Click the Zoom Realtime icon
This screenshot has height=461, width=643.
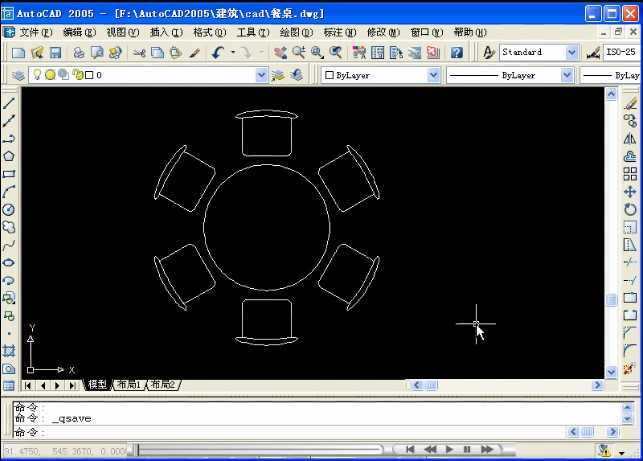pyautogui.click(x=299, y=52)
